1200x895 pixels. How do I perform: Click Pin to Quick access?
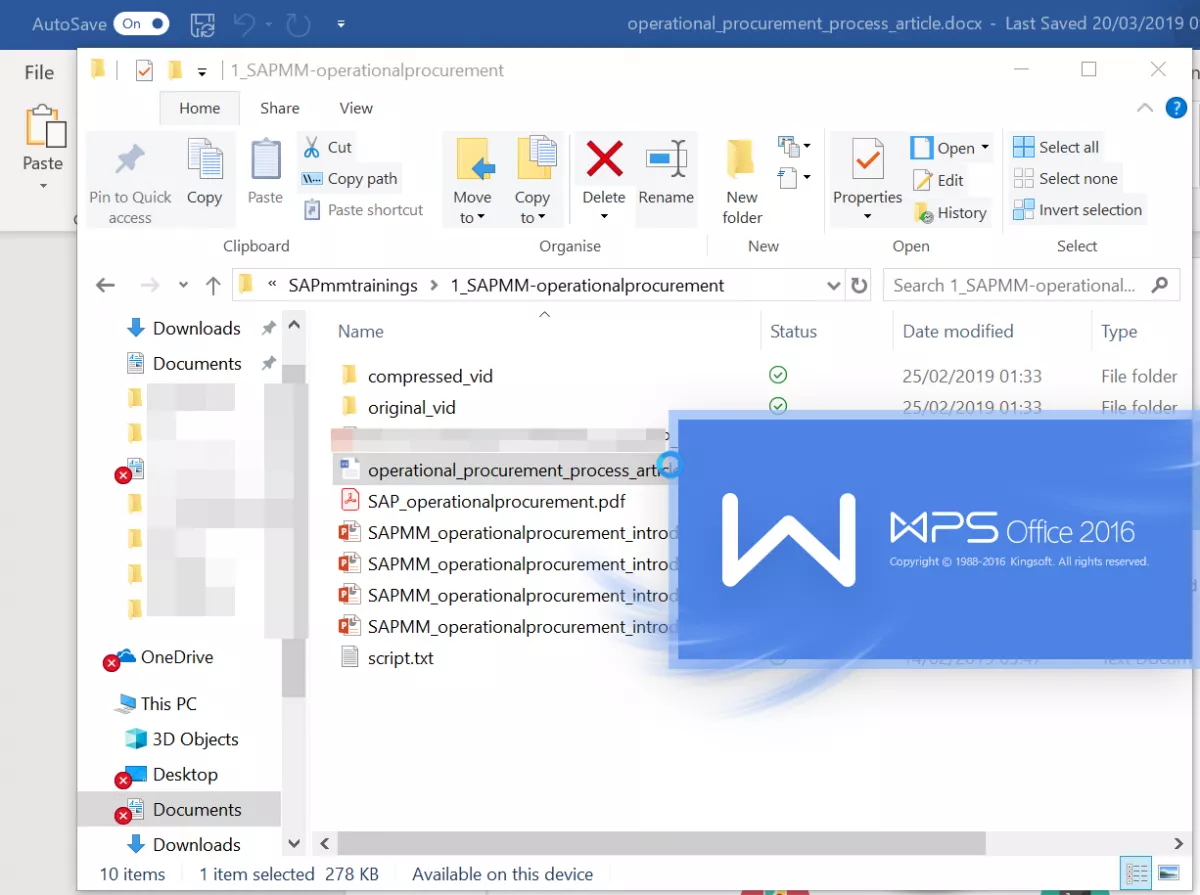pos(130,182)
